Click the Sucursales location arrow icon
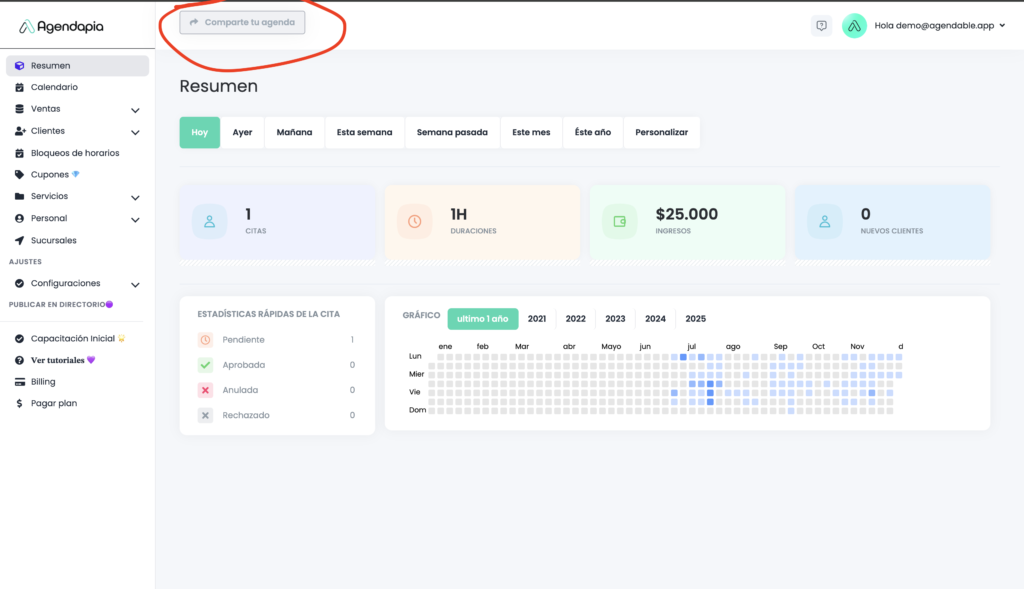 click(20, 240)
